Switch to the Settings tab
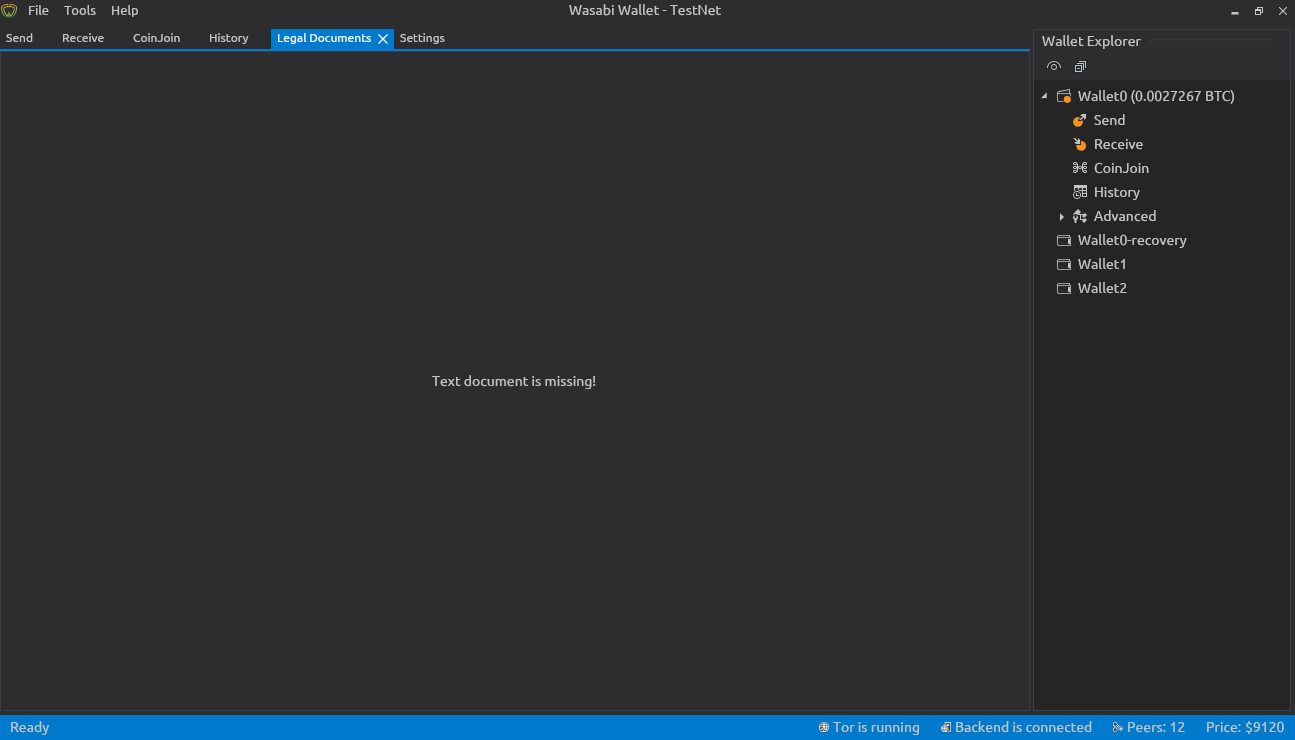1295x740 pixels. (x=422, y=38)
